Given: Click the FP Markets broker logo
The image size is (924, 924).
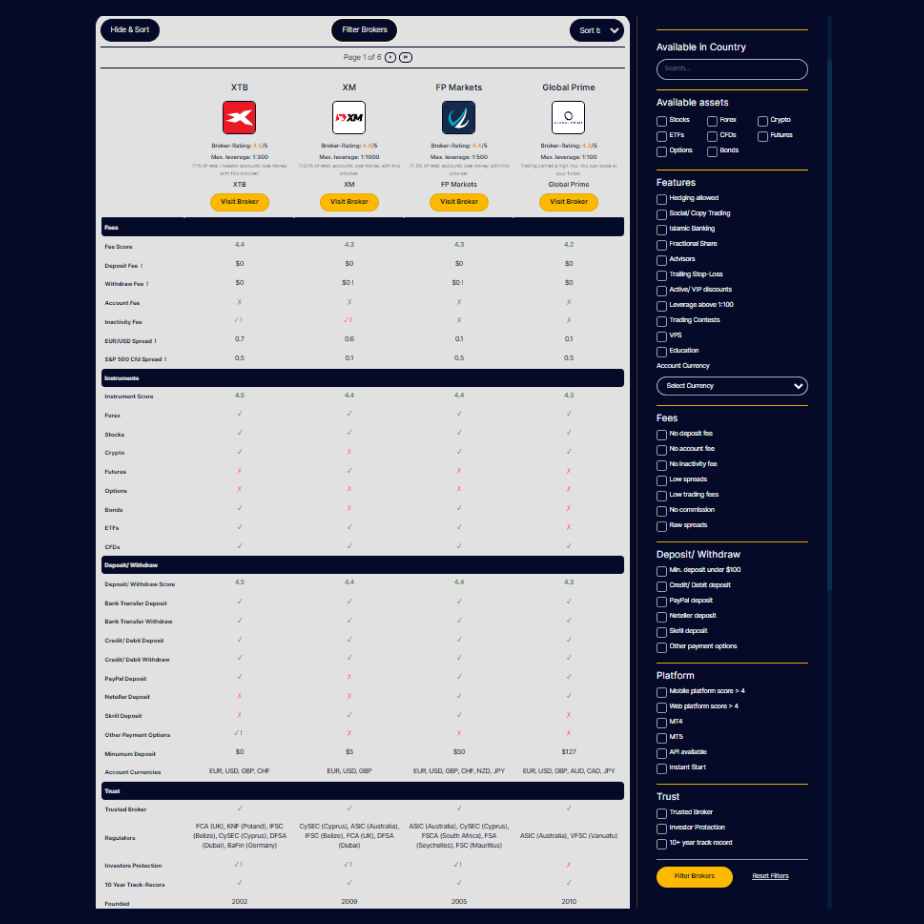Looking at the screenshot, I should coord(458,117).
